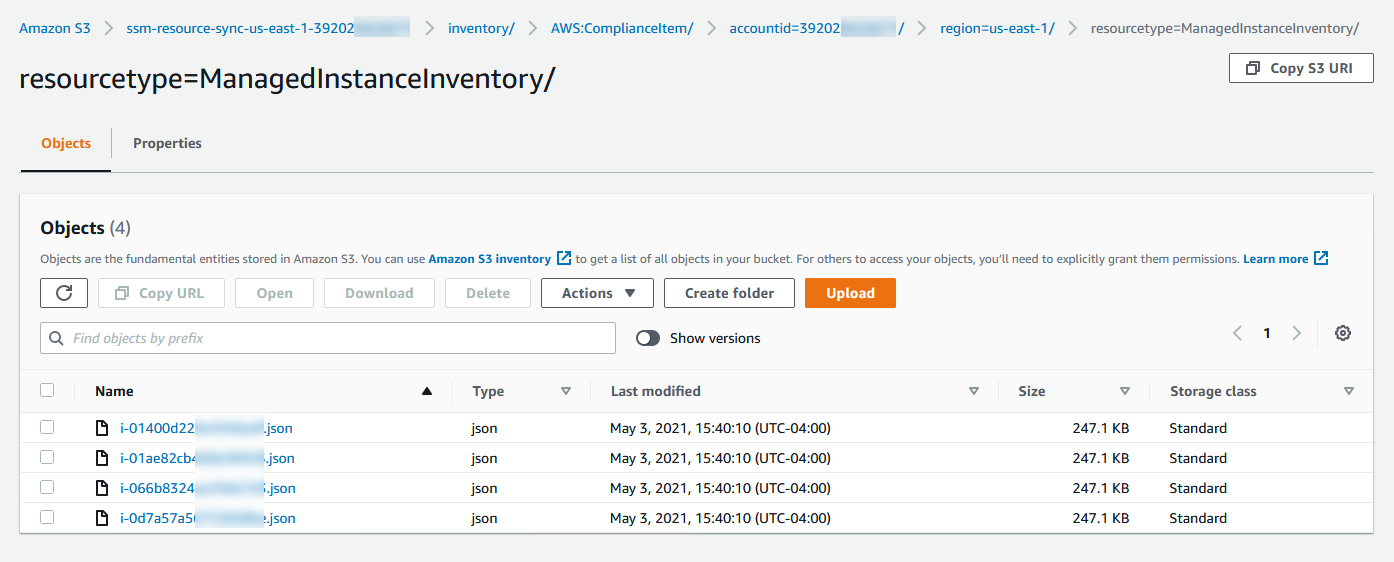The height and width of the screenshot is (562, 1394).
Task: Sort by Storage class column arrow
Action: [x=1349, y=391]
